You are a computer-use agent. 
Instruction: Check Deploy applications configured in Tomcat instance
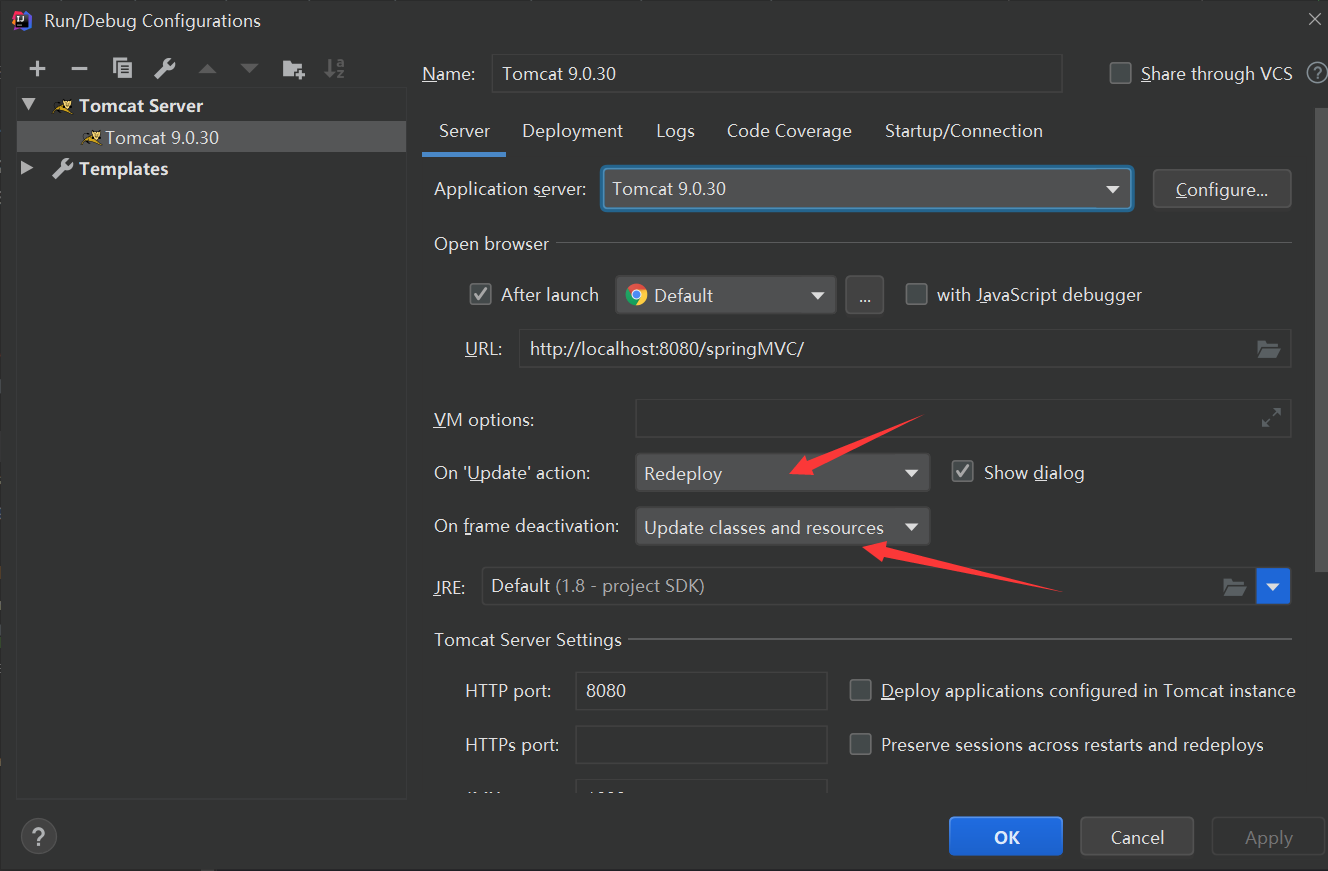point(860,690)
